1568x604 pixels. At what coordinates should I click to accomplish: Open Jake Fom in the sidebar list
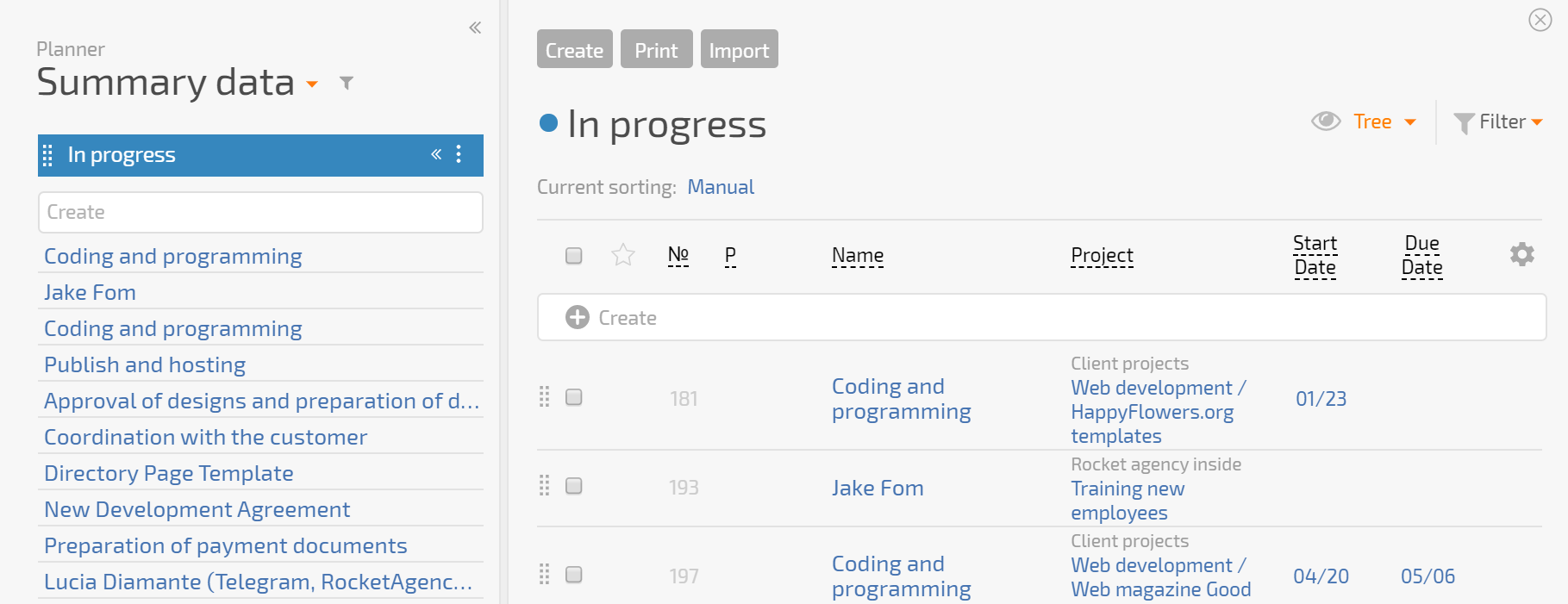click(x=90, y=292)
